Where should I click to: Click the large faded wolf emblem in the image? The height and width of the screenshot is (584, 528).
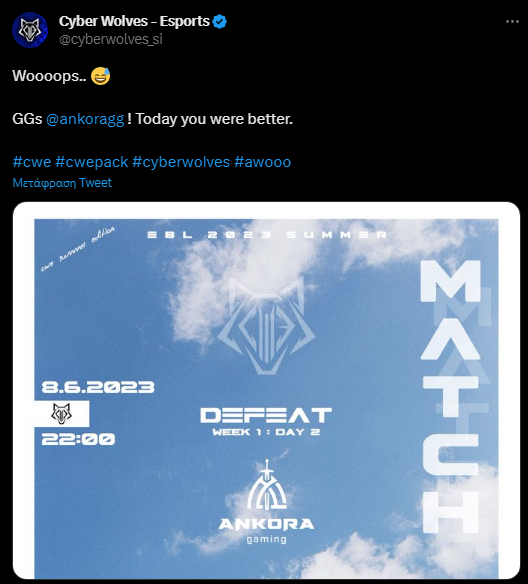[x=267, y=325]
